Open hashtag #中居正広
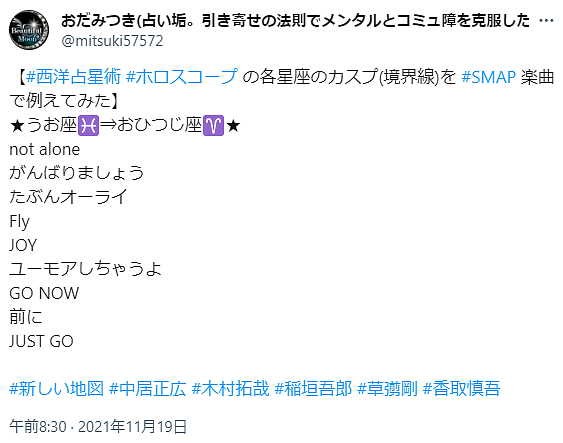563x443 pixels. pyautogui.click(x=148, y=388)
